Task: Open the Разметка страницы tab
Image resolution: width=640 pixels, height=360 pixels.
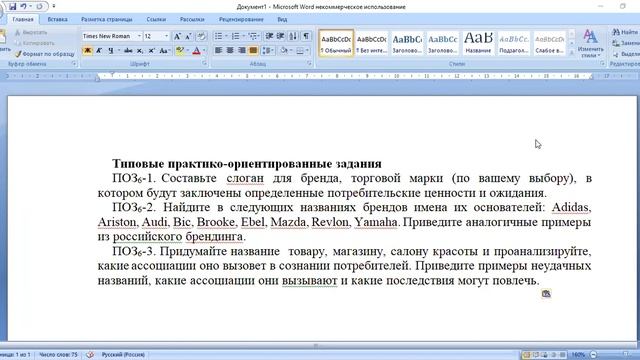Action: pos(107,19)
